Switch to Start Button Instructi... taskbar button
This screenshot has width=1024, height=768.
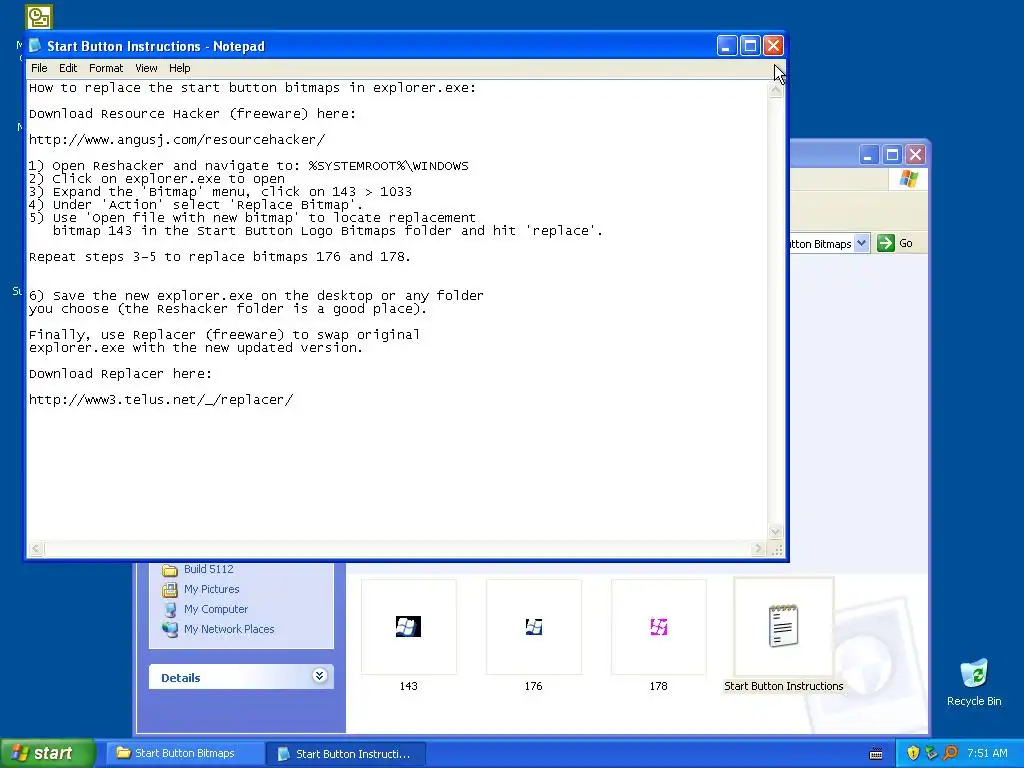[x=346, y=754]
